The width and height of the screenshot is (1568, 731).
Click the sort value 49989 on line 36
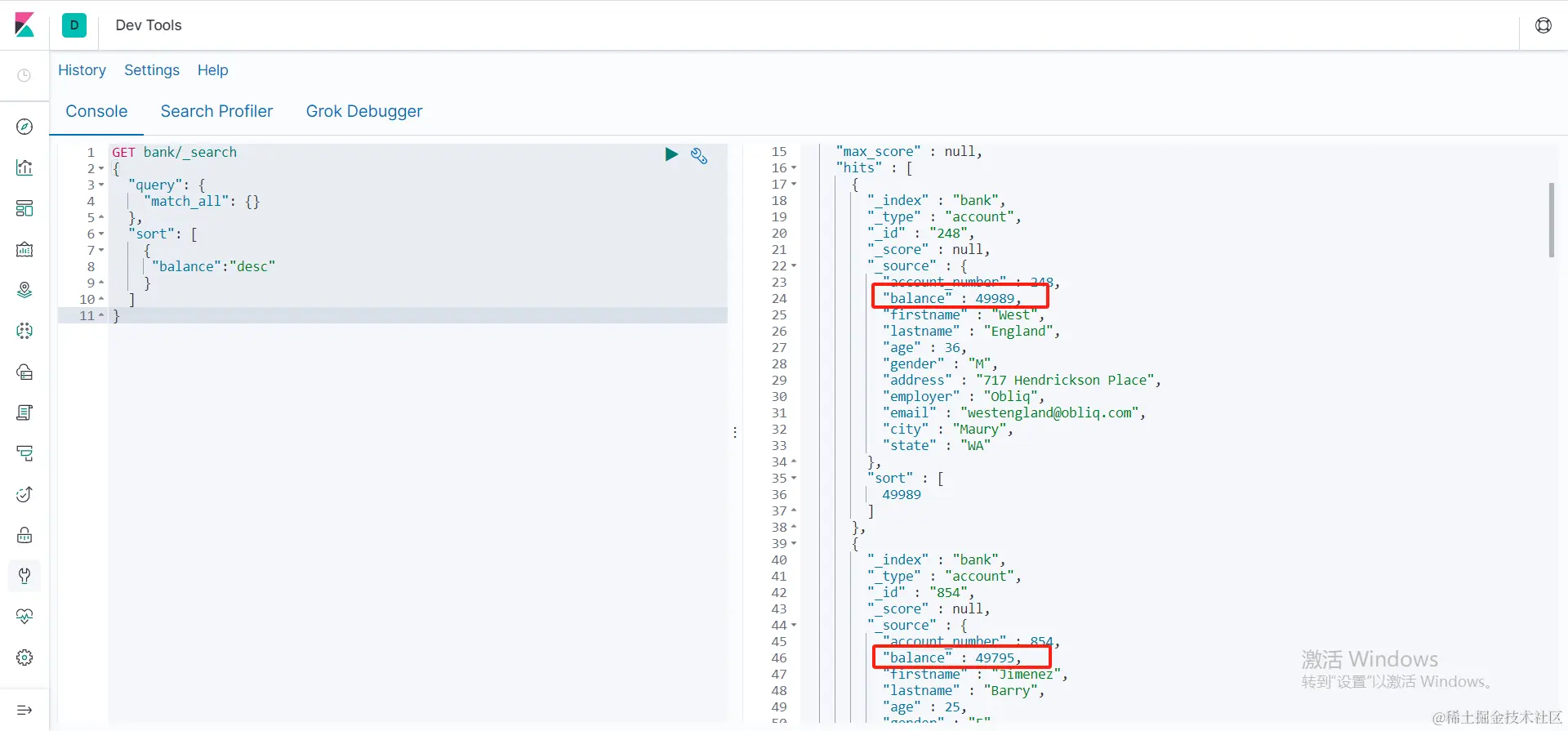point(902,495)
